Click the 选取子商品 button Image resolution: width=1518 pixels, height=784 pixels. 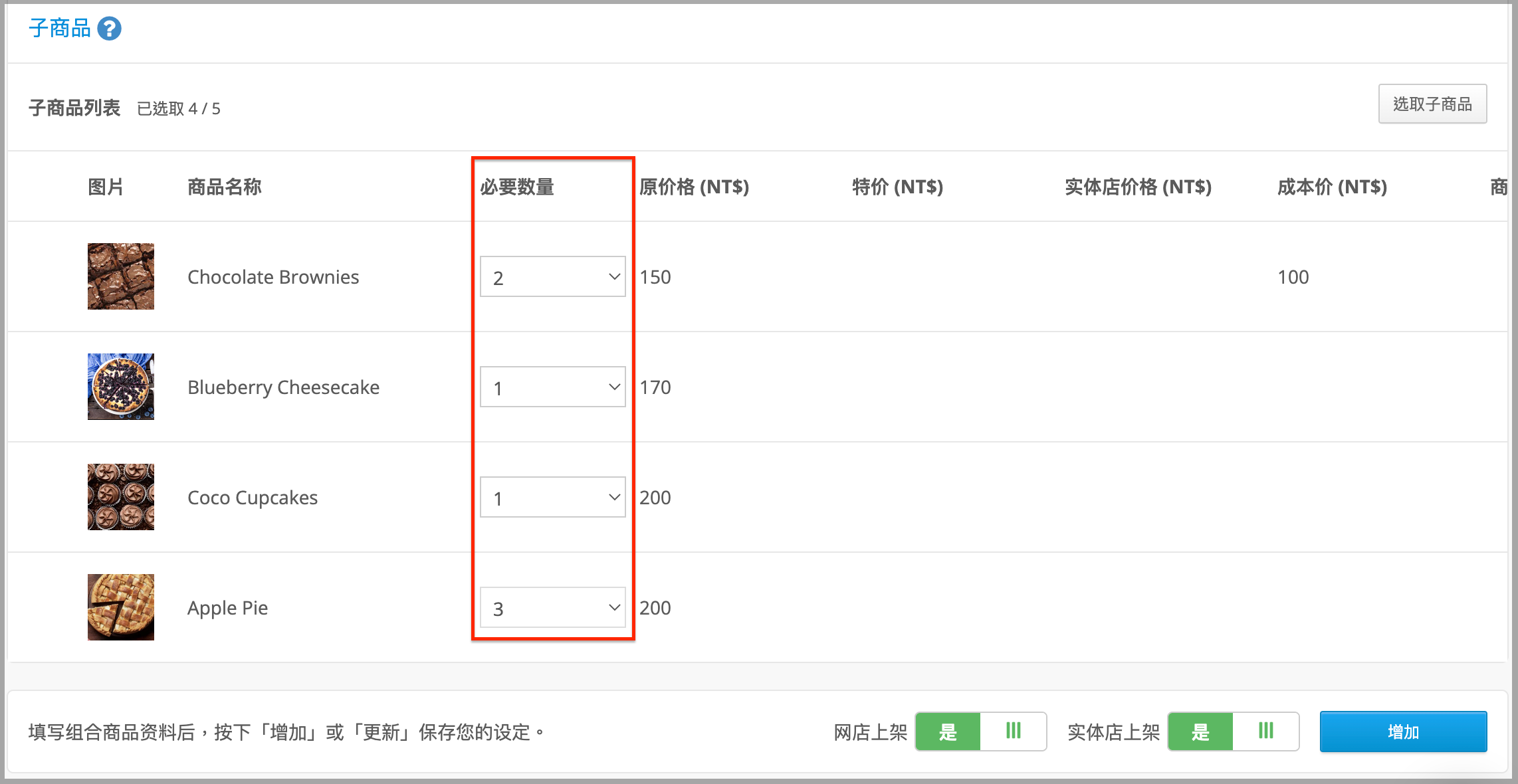pos(1432,104)
